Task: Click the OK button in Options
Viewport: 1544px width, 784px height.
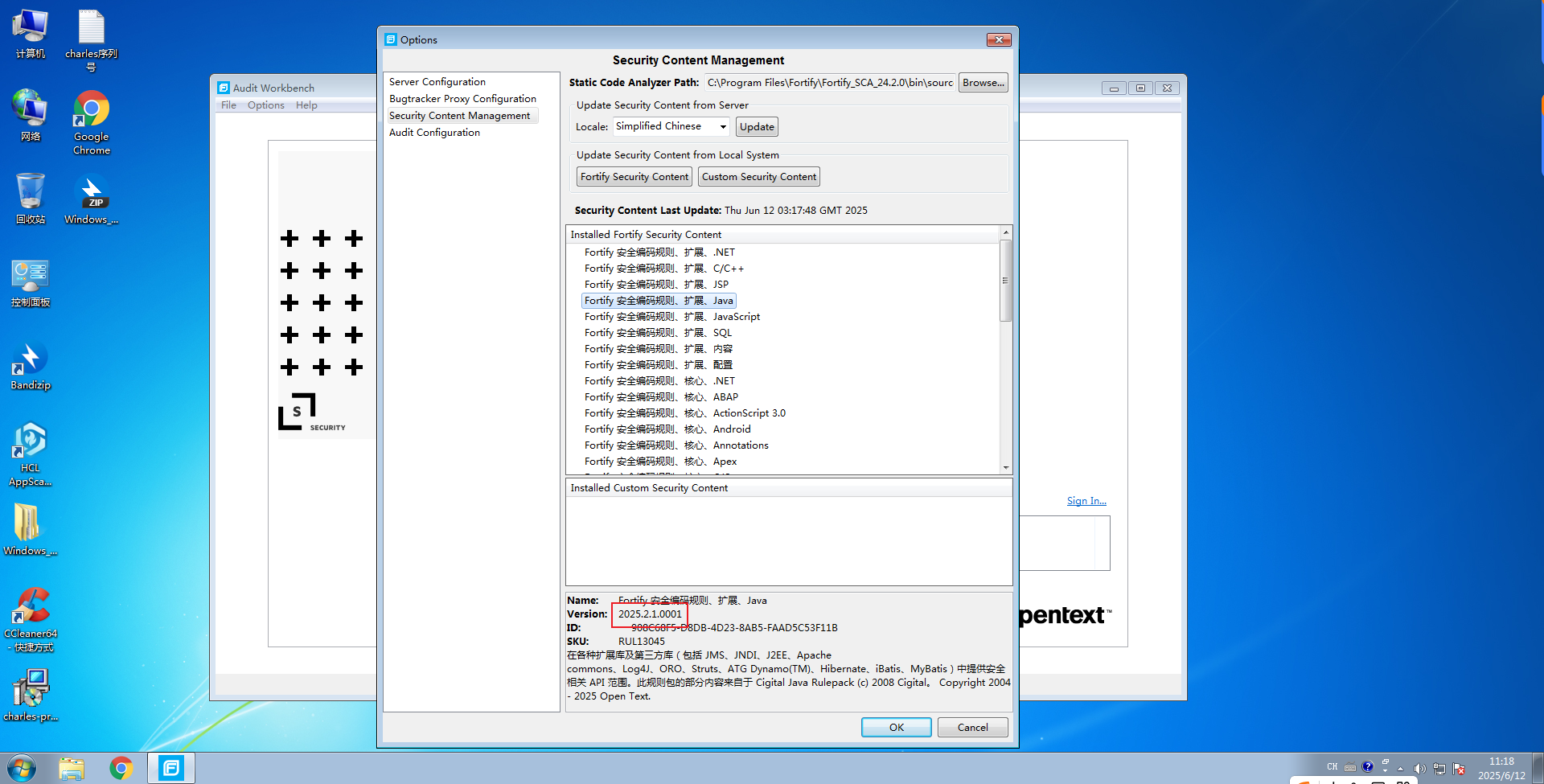Action: click(897, 728)
